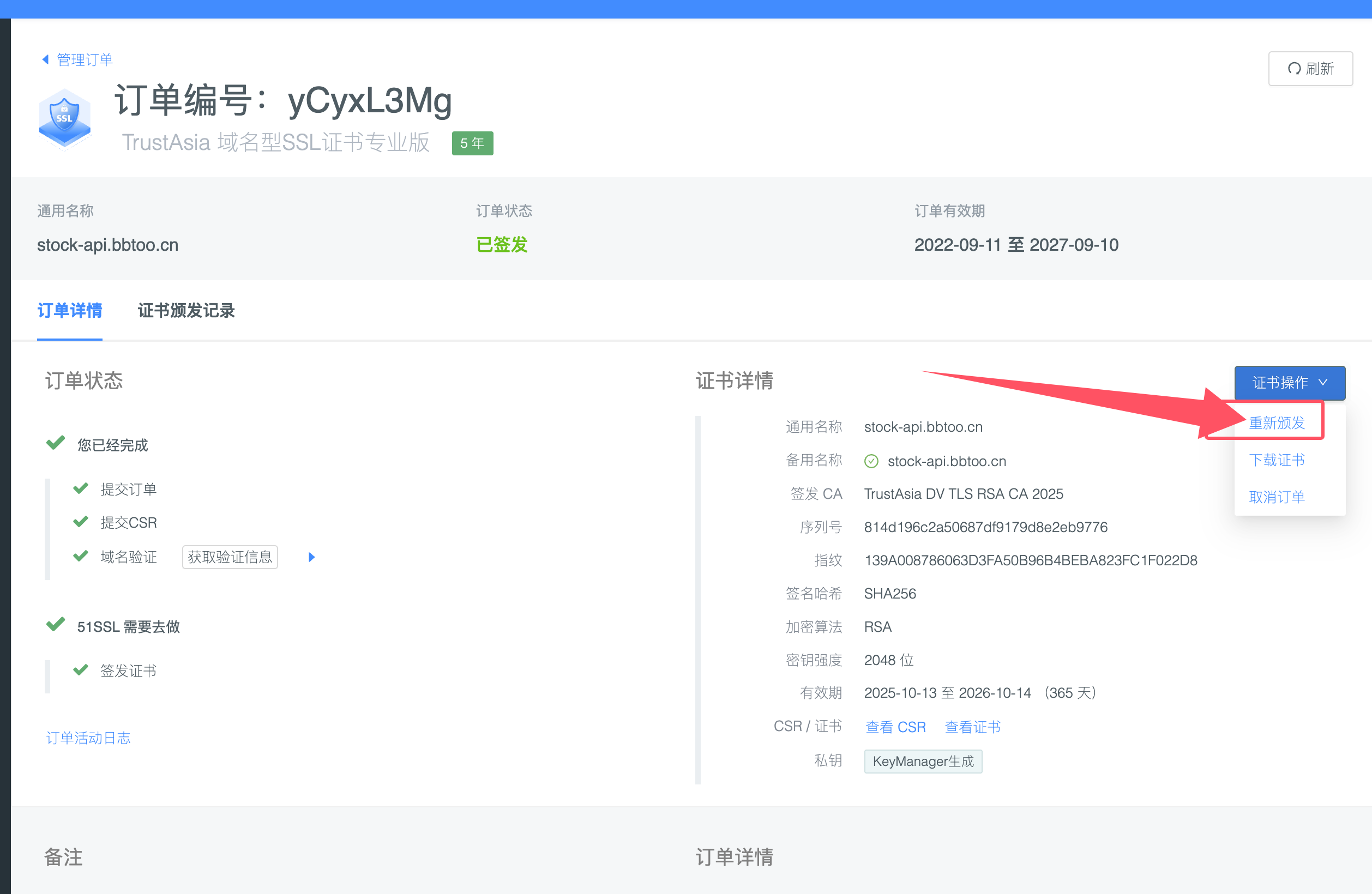This screenshot has width=1372, height=894.
Task: Click the checkmark next to 提交CSR
Action: tap(81, 522)
